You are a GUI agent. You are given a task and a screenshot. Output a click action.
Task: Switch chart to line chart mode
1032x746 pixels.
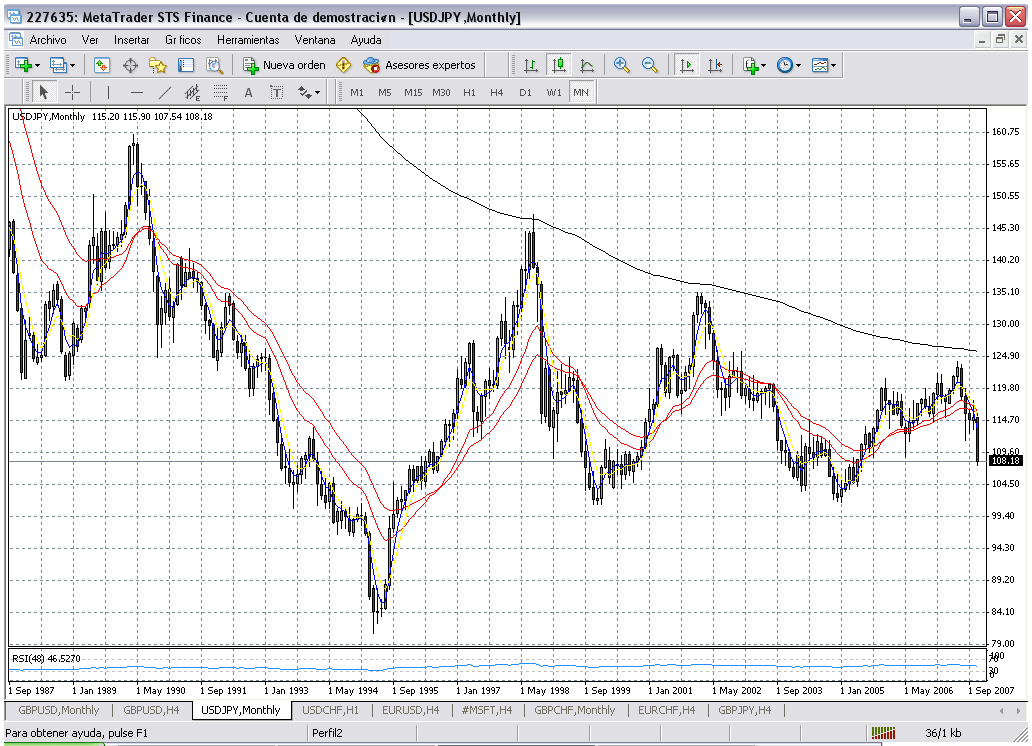587,65
